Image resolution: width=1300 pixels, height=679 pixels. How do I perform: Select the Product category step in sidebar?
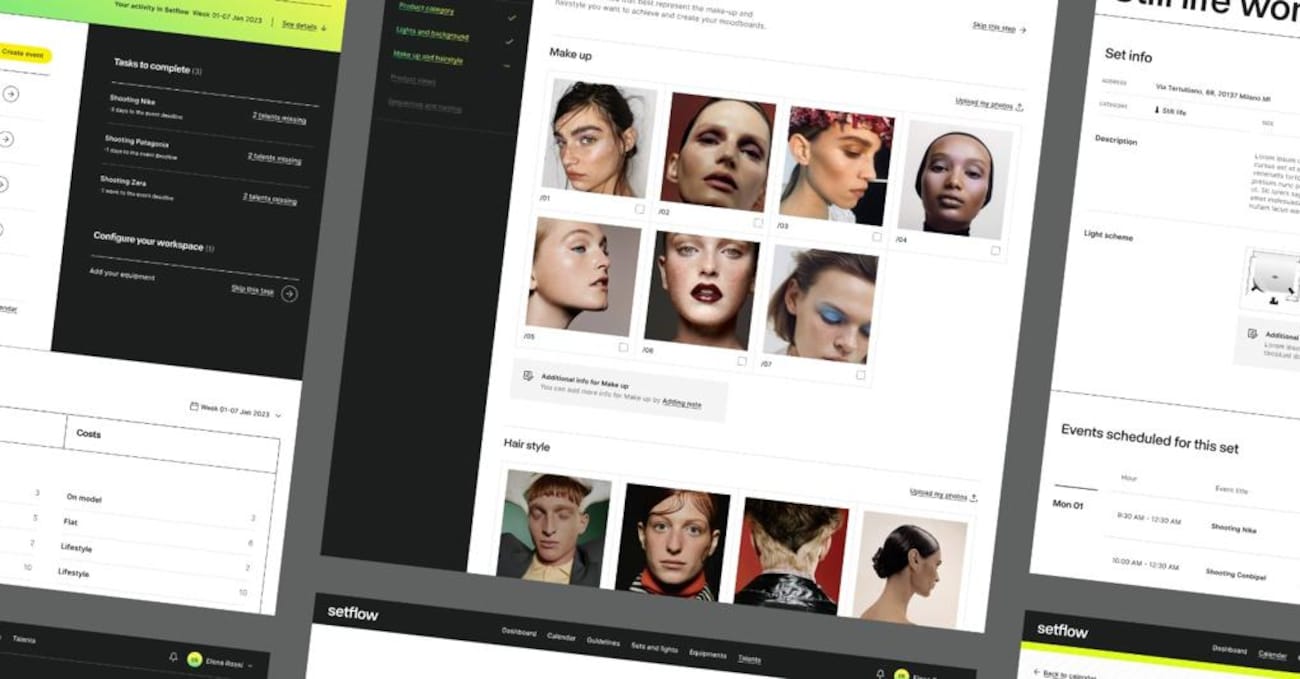pos(426,9)
